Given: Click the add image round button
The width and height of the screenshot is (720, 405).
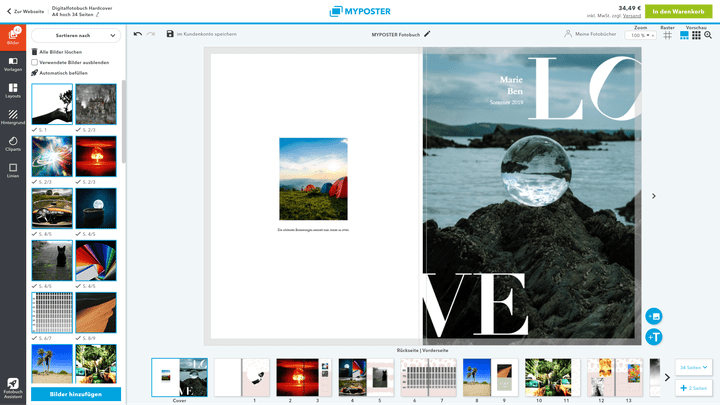Looking at the screenshot, I should [654, 316].
